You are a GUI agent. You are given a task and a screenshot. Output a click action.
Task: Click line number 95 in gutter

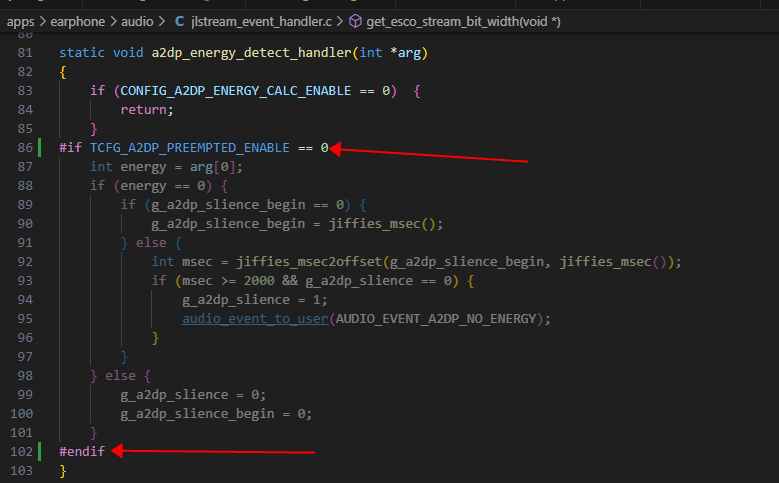(25, 319)
